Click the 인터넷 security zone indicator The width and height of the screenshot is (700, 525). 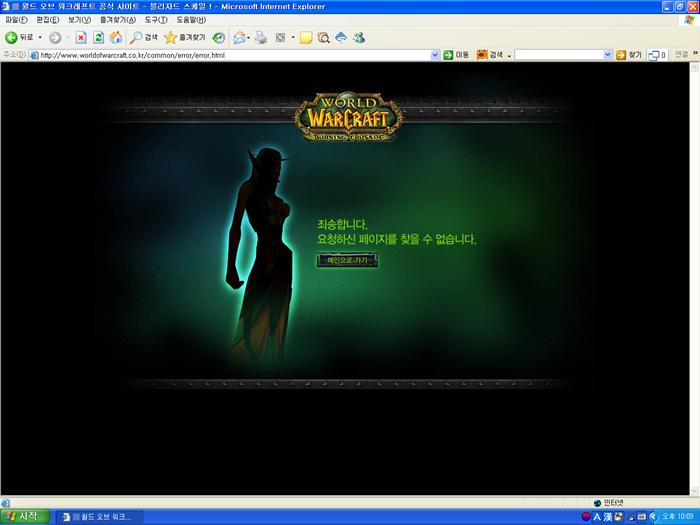click(x=608, y=503)
